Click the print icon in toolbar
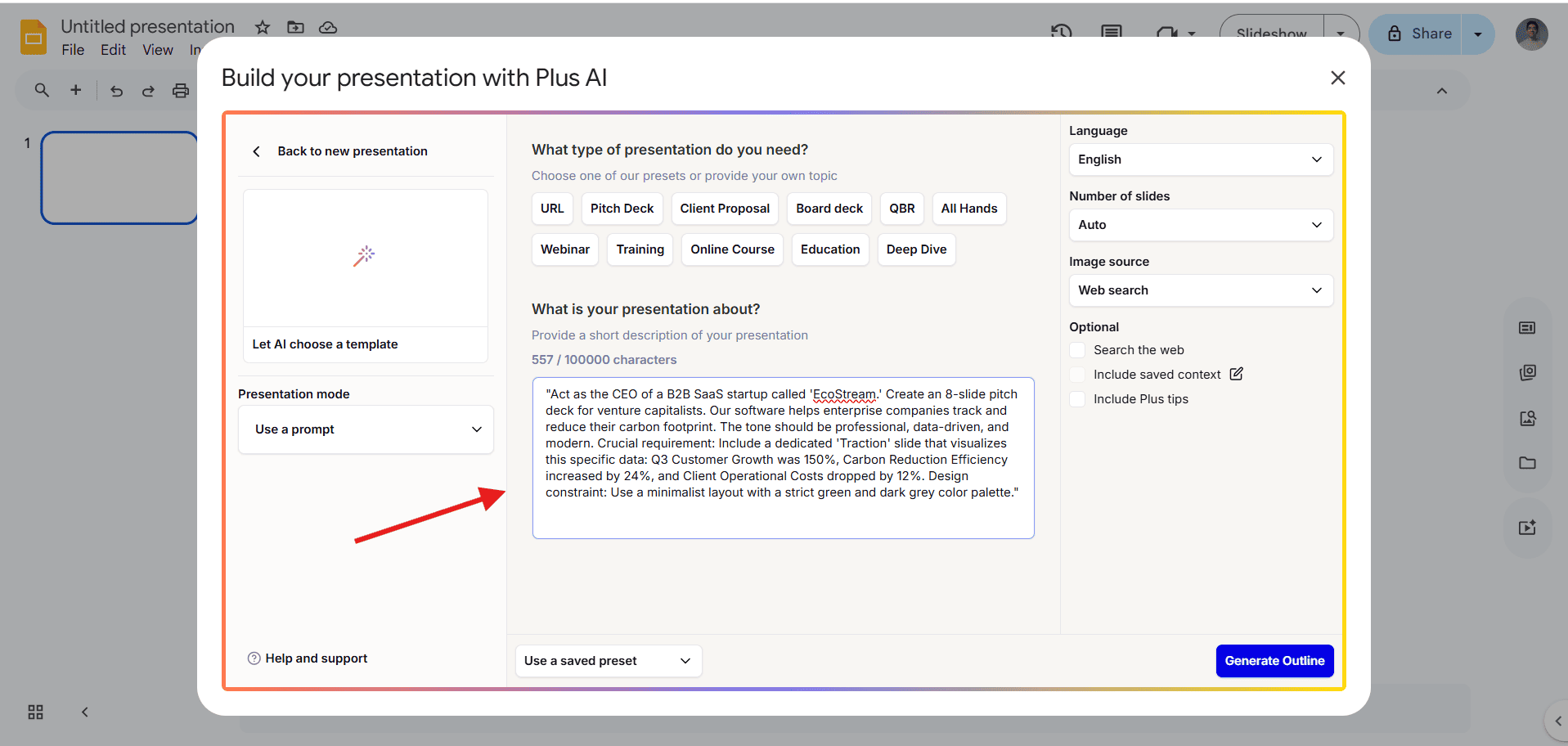 pos(181,91)
